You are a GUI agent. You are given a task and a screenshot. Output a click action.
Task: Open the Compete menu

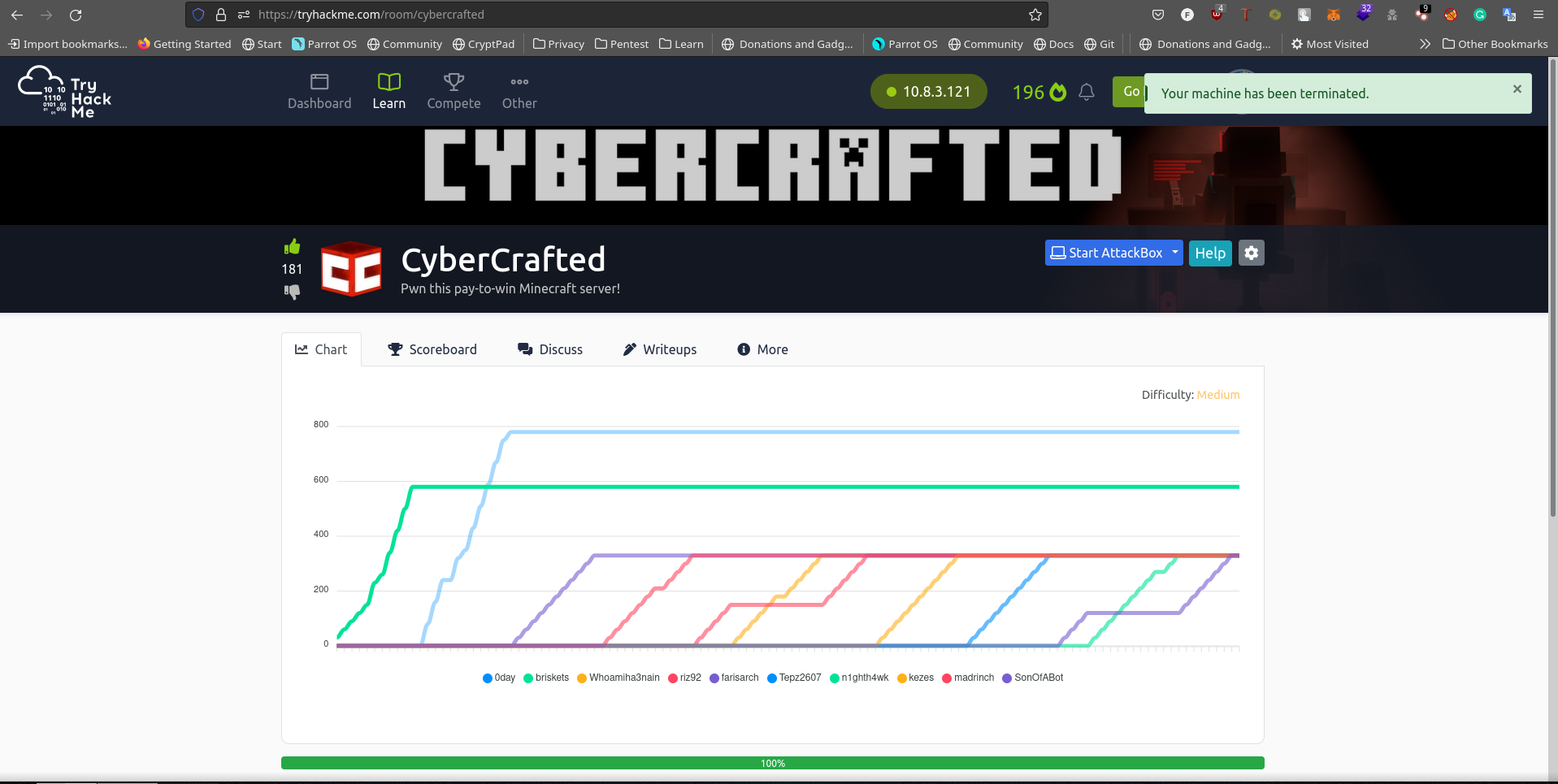(454, 93)
